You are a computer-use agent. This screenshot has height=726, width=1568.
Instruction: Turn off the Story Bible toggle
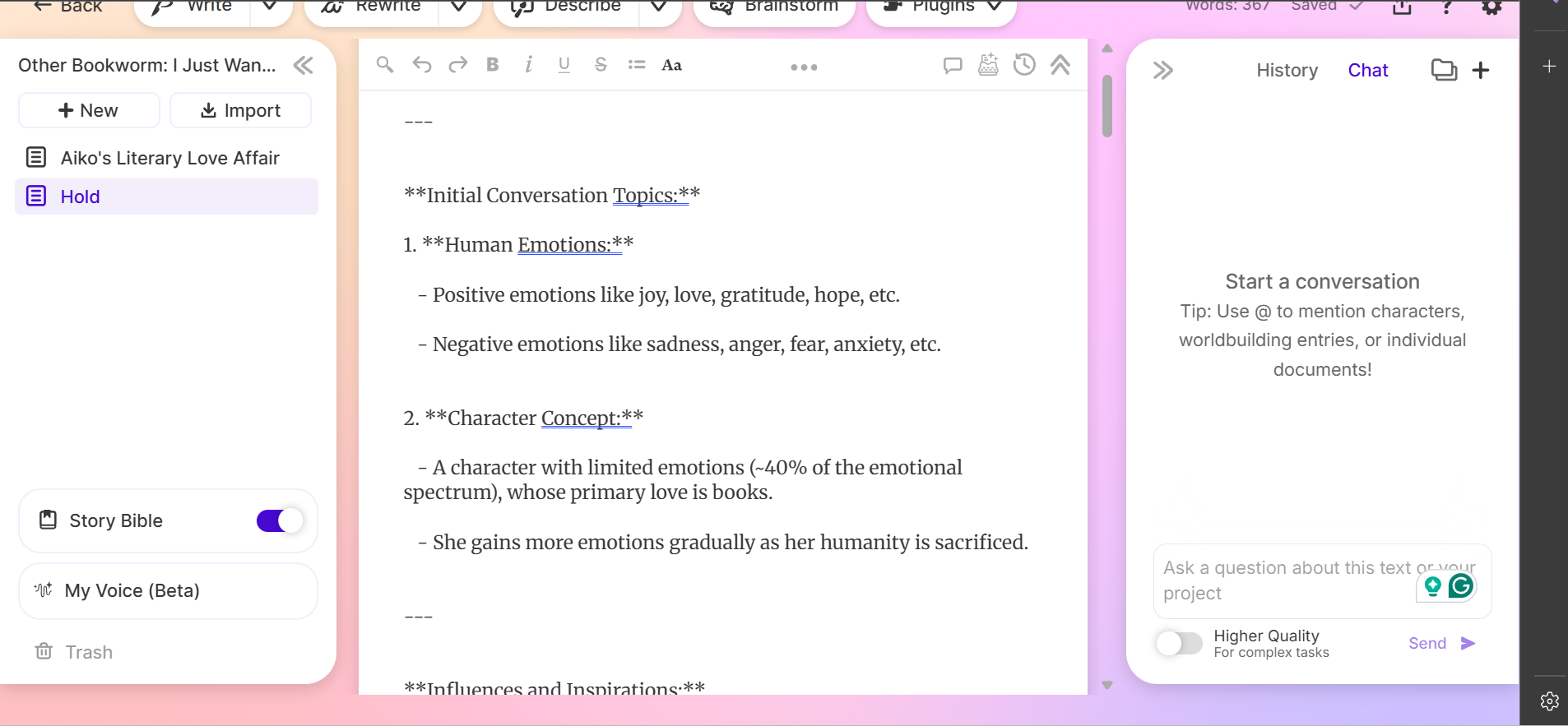point(280,520)
